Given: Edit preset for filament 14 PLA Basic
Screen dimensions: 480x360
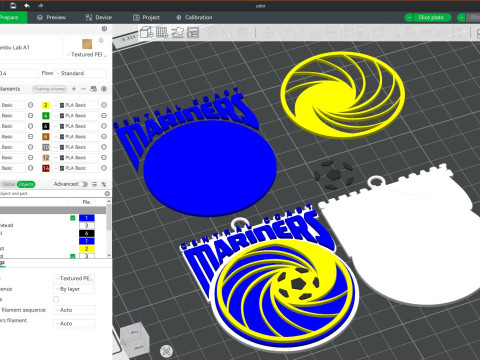Looking at the screenshot, I should [x=104, y=168].
